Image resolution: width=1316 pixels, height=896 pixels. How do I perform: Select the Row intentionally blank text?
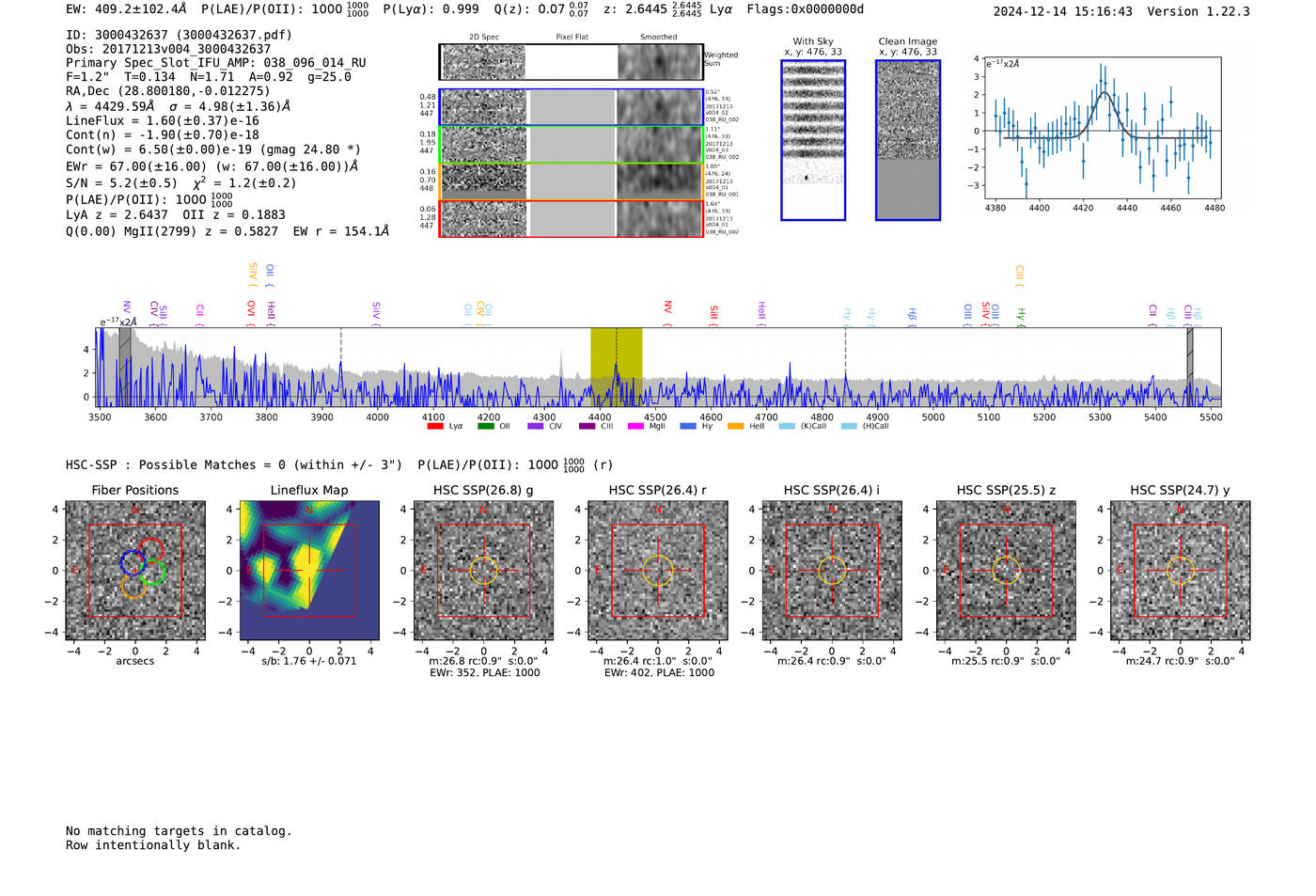click(x=153, y=845)
